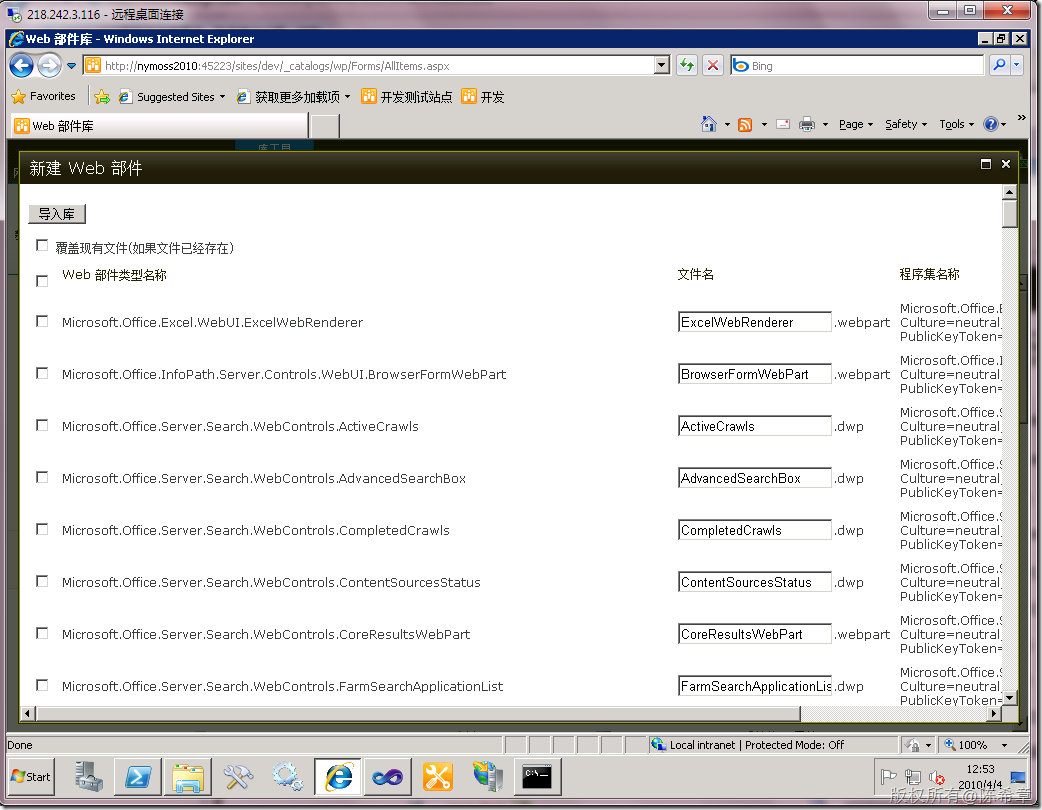Viewport: 1042px width, 810px height.
Task: Click the Bing search magnifier button
Action: pyautogui.click(x=999, y=65)
